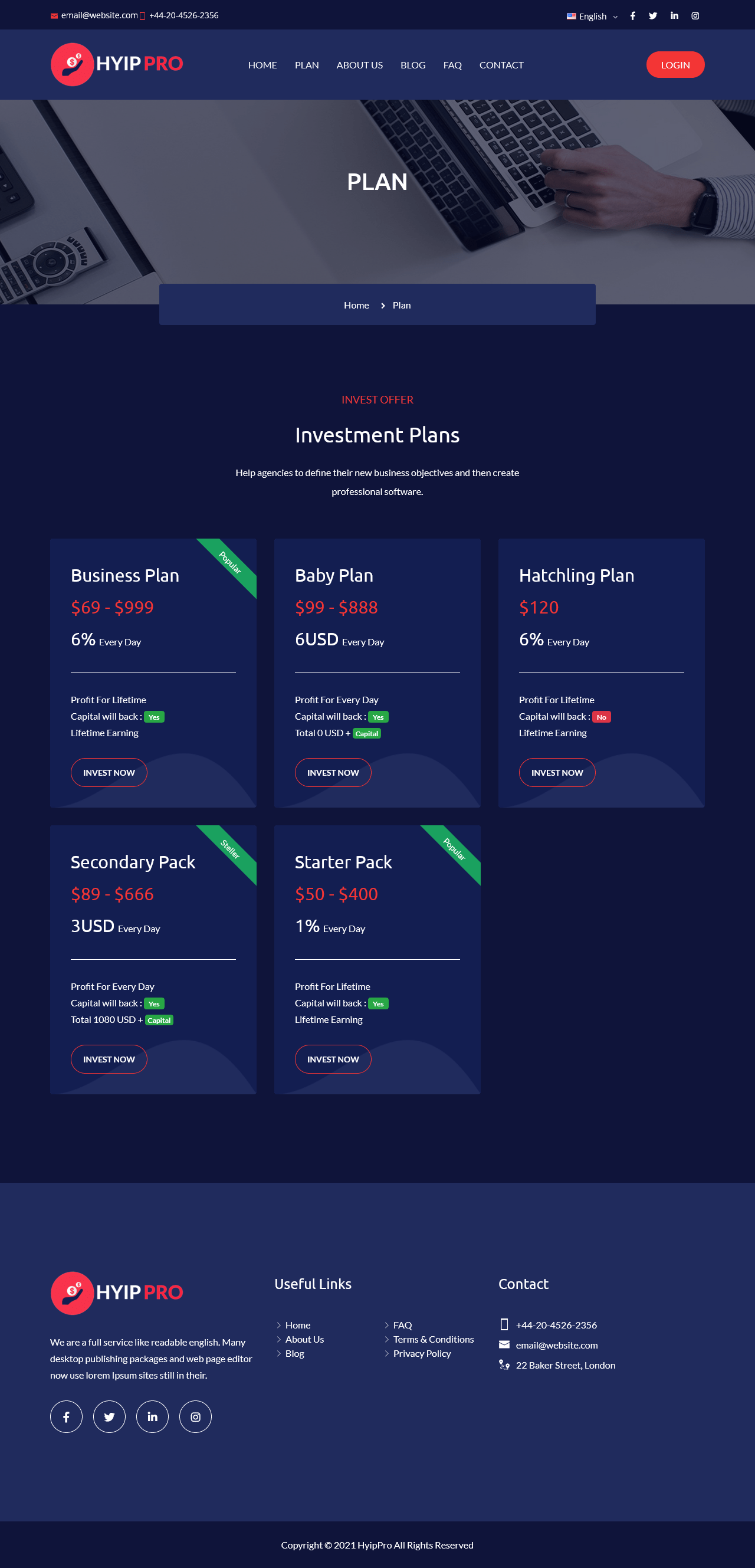The width and height of the screenshot is (755, 1568).
Task: Click the email envelope icon in the top bar
Action: (x=54, y=15)
